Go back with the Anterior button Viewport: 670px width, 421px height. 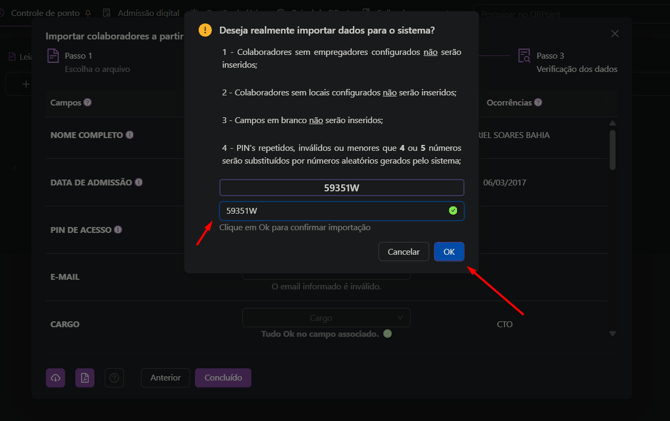point(165,378)
